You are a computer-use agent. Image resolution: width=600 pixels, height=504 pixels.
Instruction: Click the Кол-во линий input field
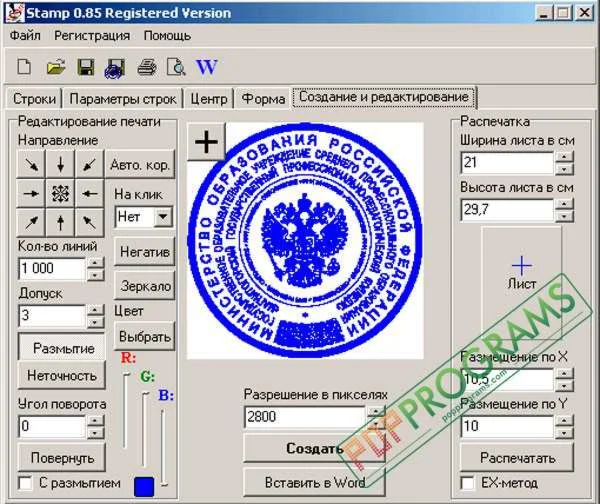pyautogui.click(x=52, y=269)
